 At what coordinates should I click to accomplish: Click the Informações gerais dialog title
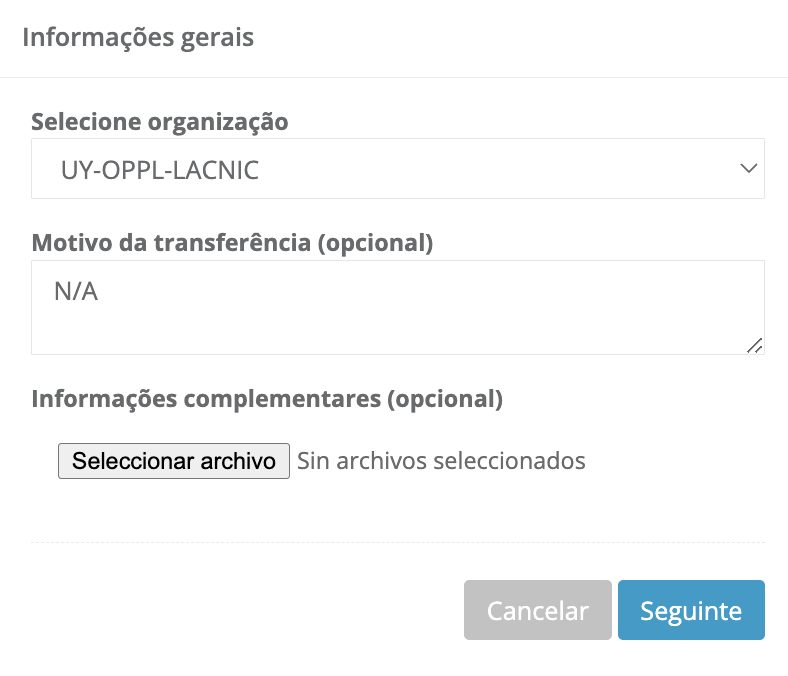(138, 38)
